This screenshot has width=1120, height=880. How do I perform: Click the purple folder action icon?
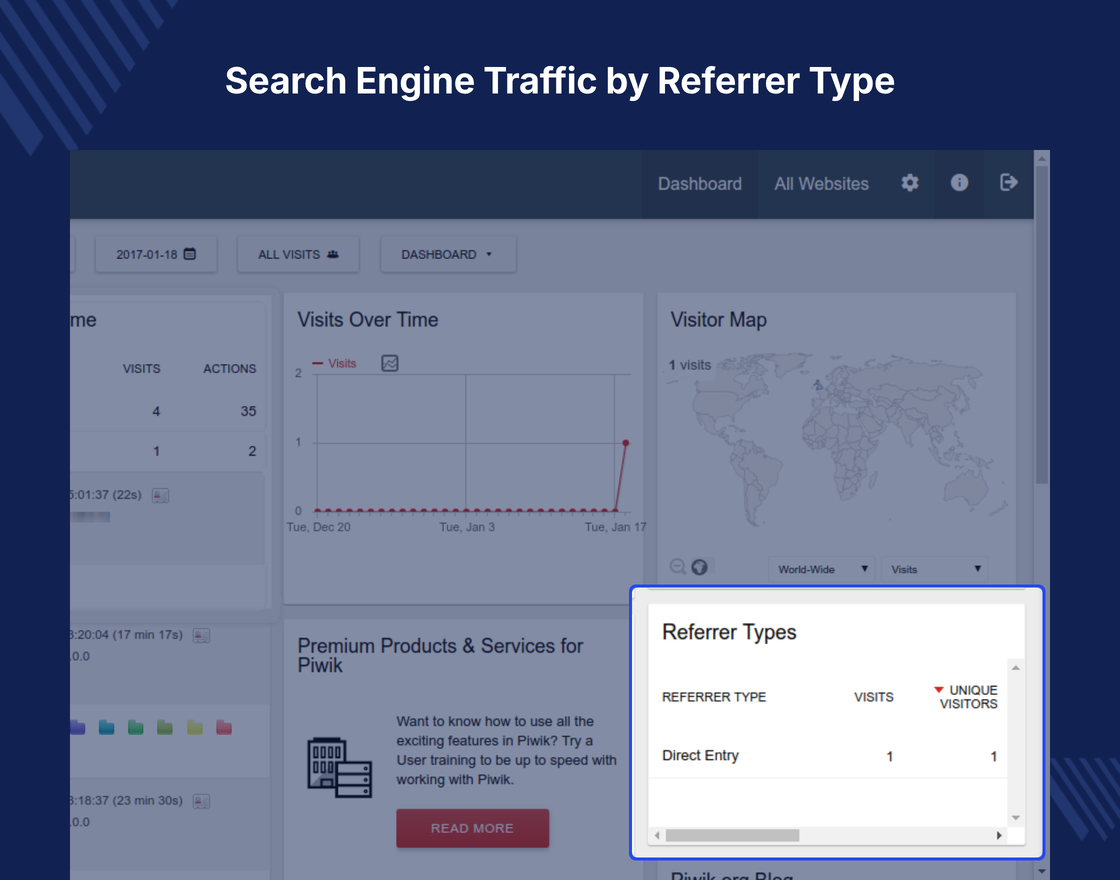click(77, 727)
